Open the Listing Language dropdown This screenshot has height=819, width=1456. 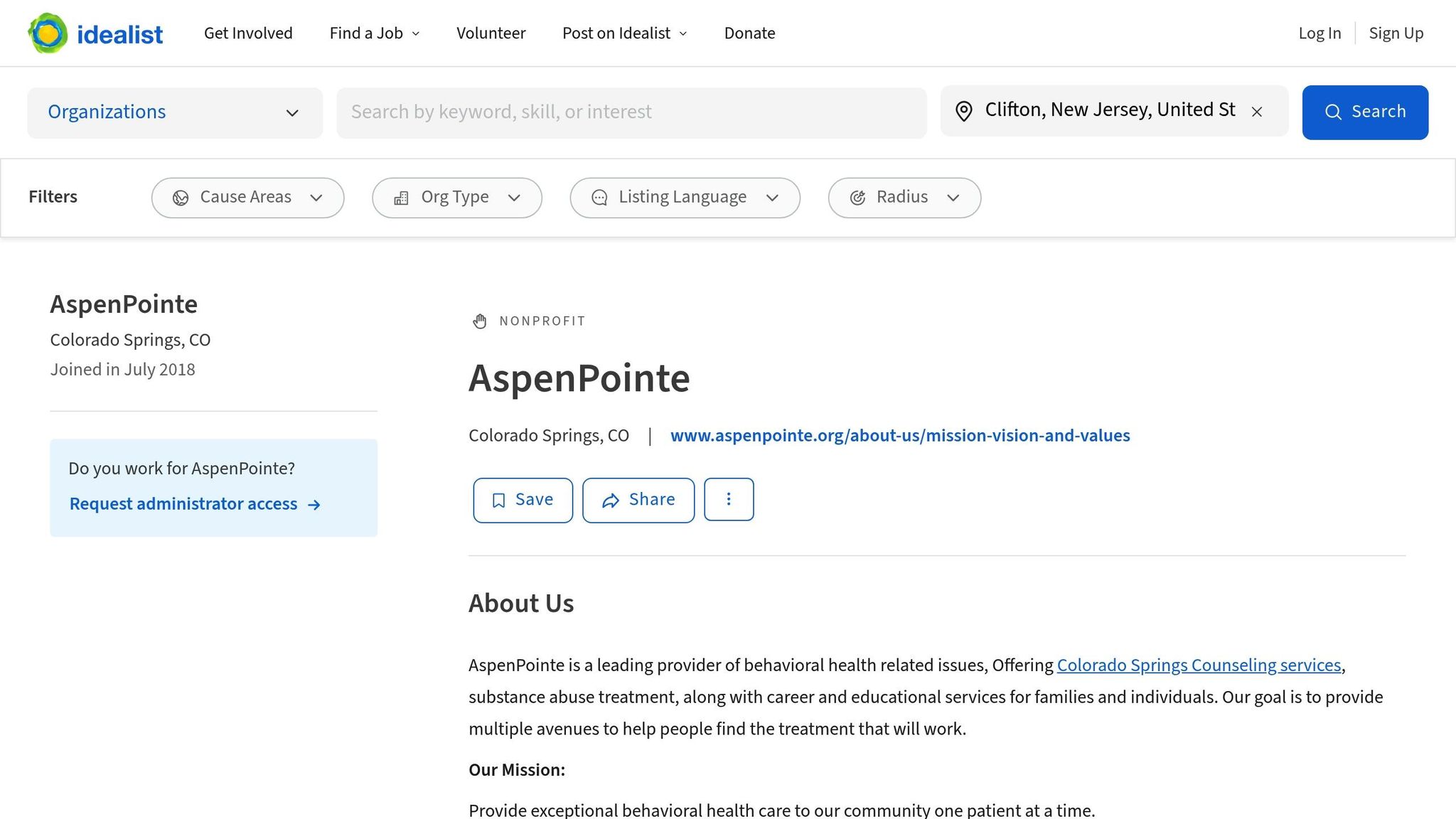tap(685, 198)
